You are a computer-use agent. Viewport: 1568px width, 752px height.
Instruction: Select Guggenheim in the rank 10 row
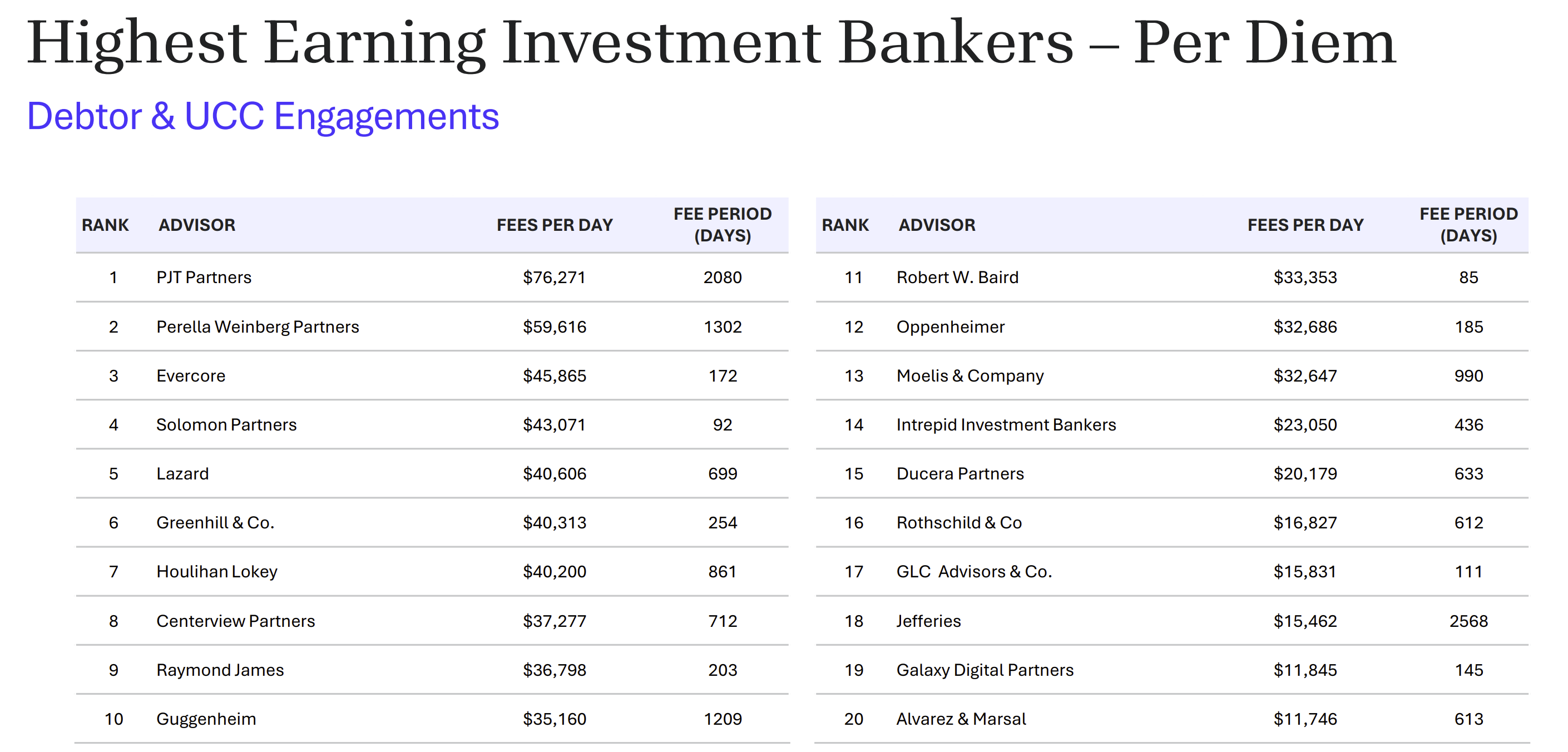point(206,719)
